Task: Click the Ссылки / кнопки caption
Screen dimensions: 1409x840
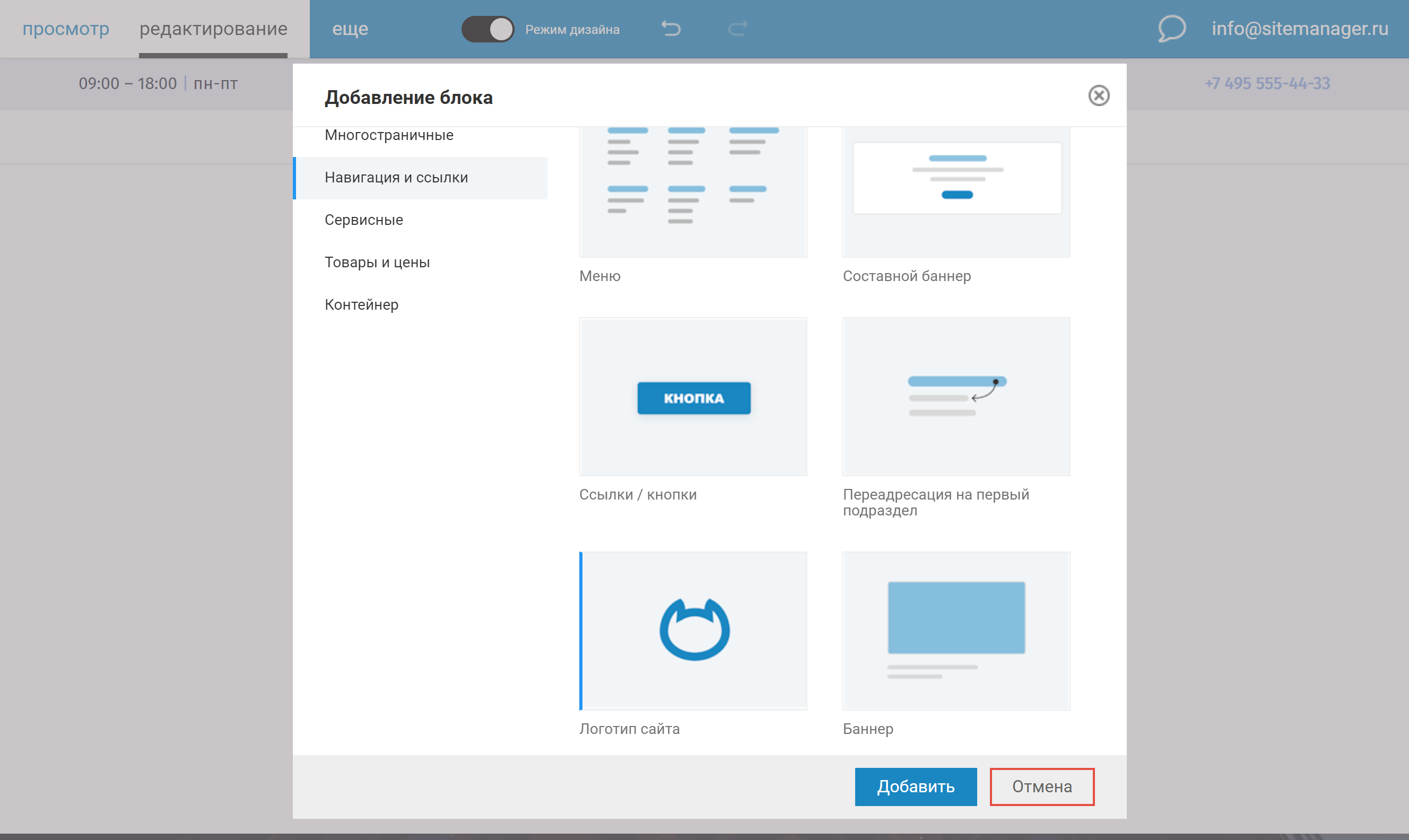Action: pos(638,495)
